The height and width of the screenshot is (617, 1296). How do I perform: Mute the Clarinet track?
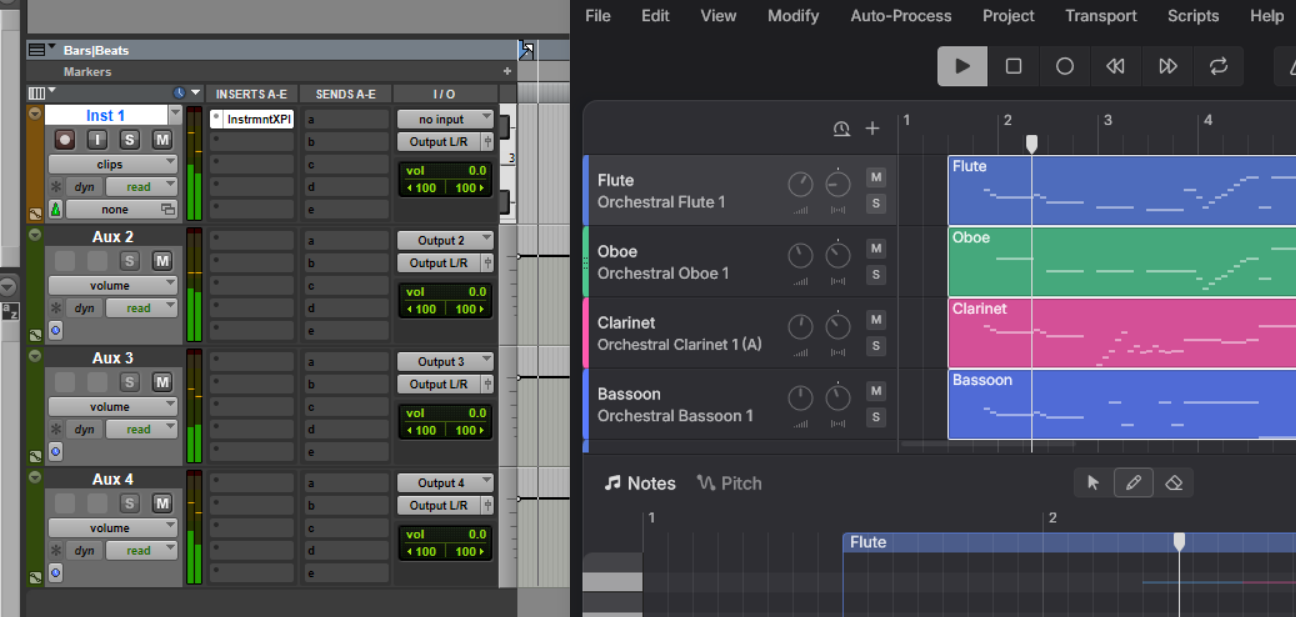pos(876,320)
